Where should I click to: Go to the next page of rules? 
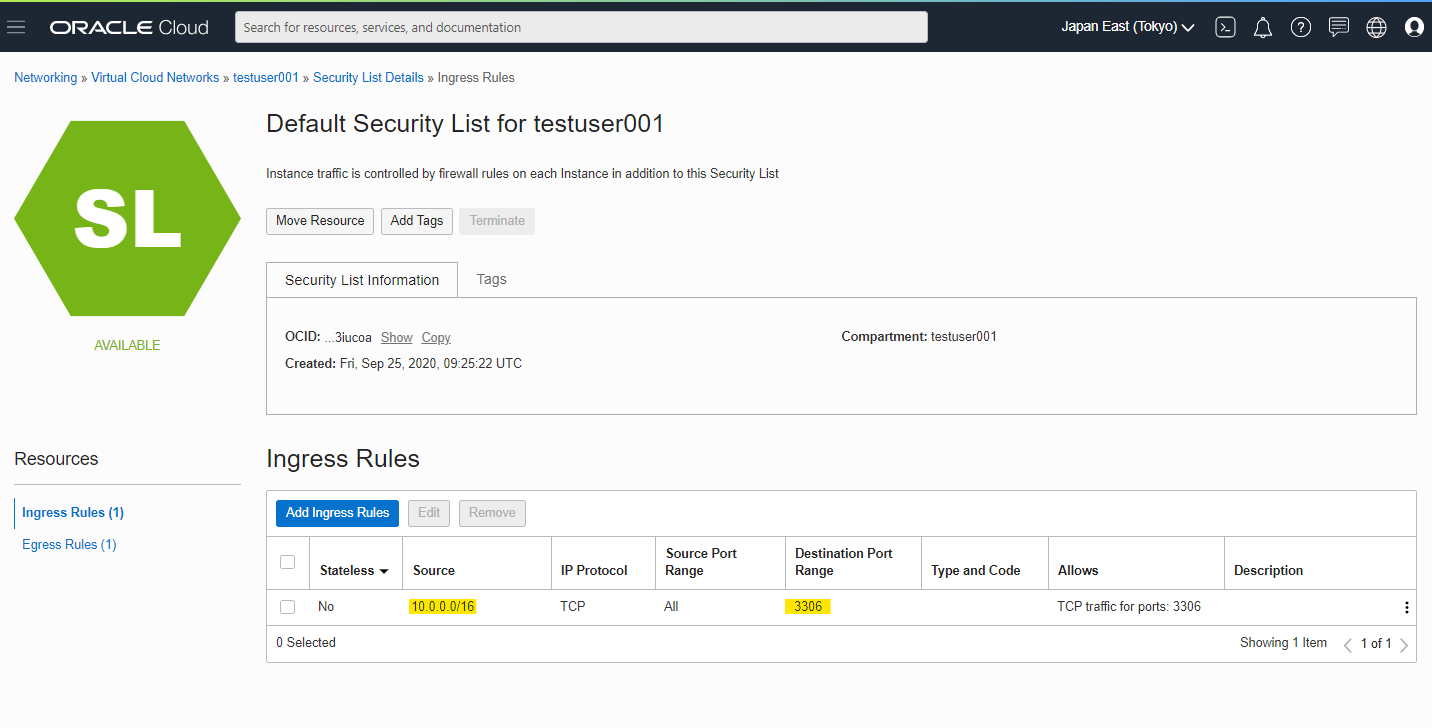point(1404,644)
